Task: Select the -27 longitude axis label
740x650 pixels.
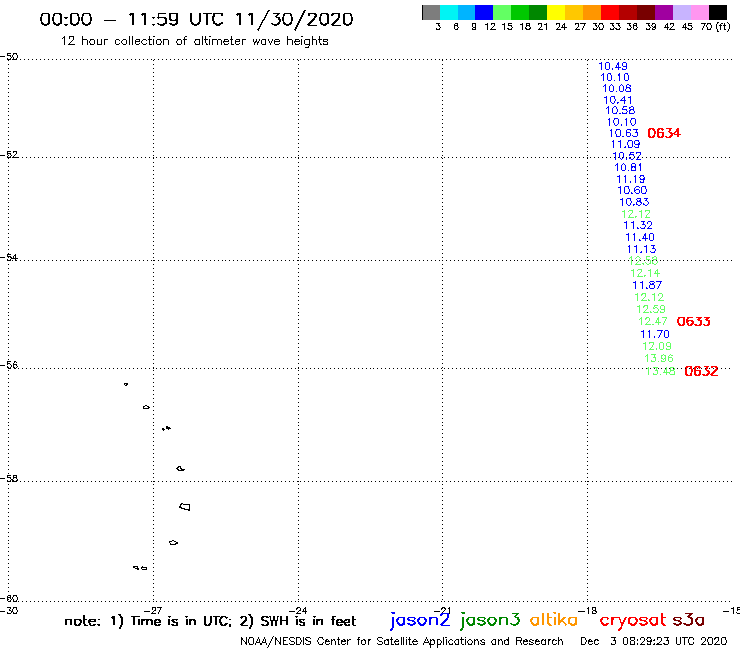Action: [x=153, y=610]
